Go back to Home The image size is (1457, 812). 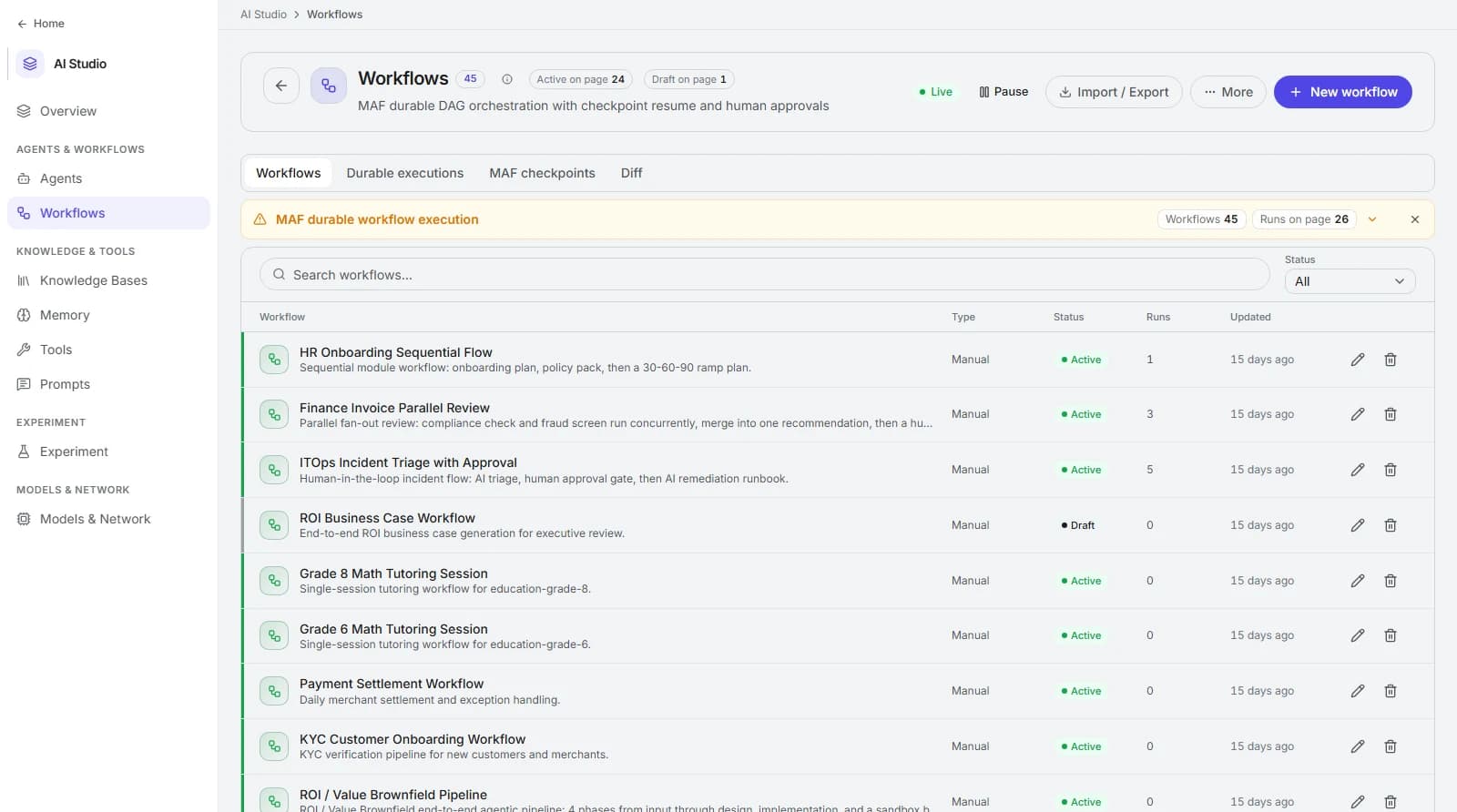click(41, 24)
